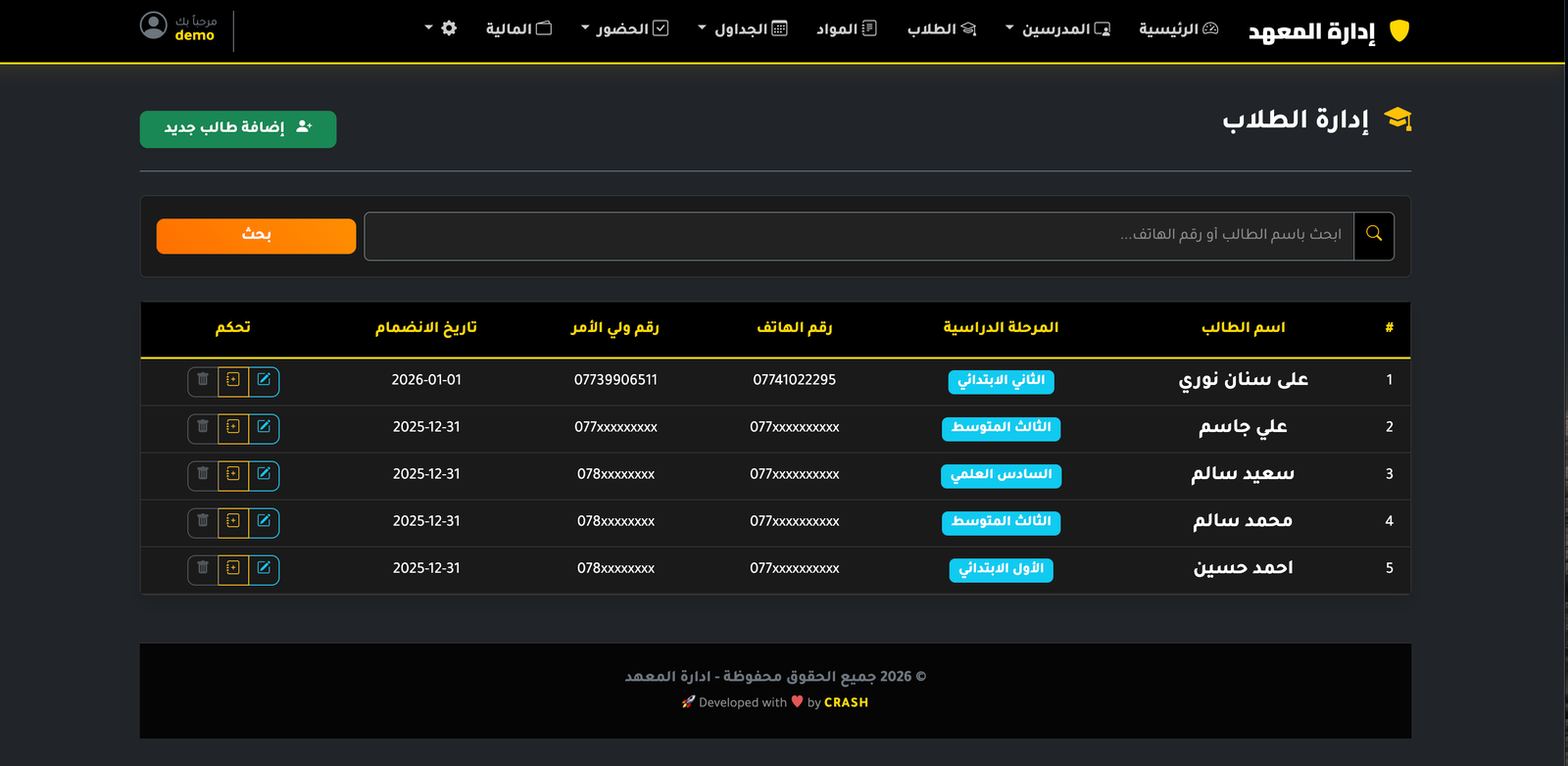Click the delete trash icon for علي جاسم
1568x766 pixels.
(x=203, y=427)
